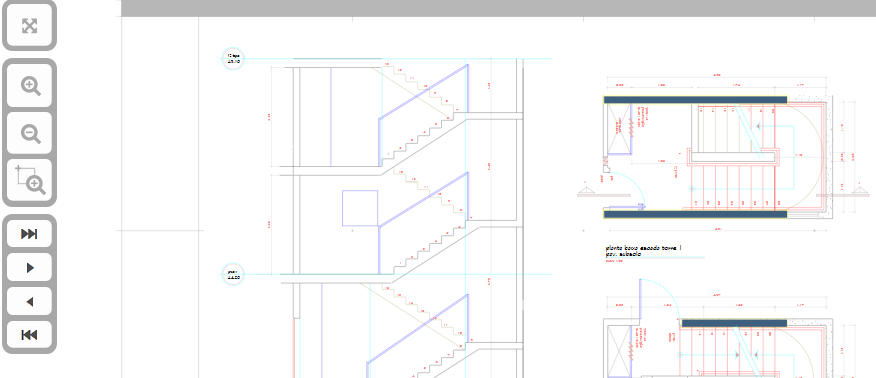
Task: Jump to the last page of the drawing
Action: [29, 234]
